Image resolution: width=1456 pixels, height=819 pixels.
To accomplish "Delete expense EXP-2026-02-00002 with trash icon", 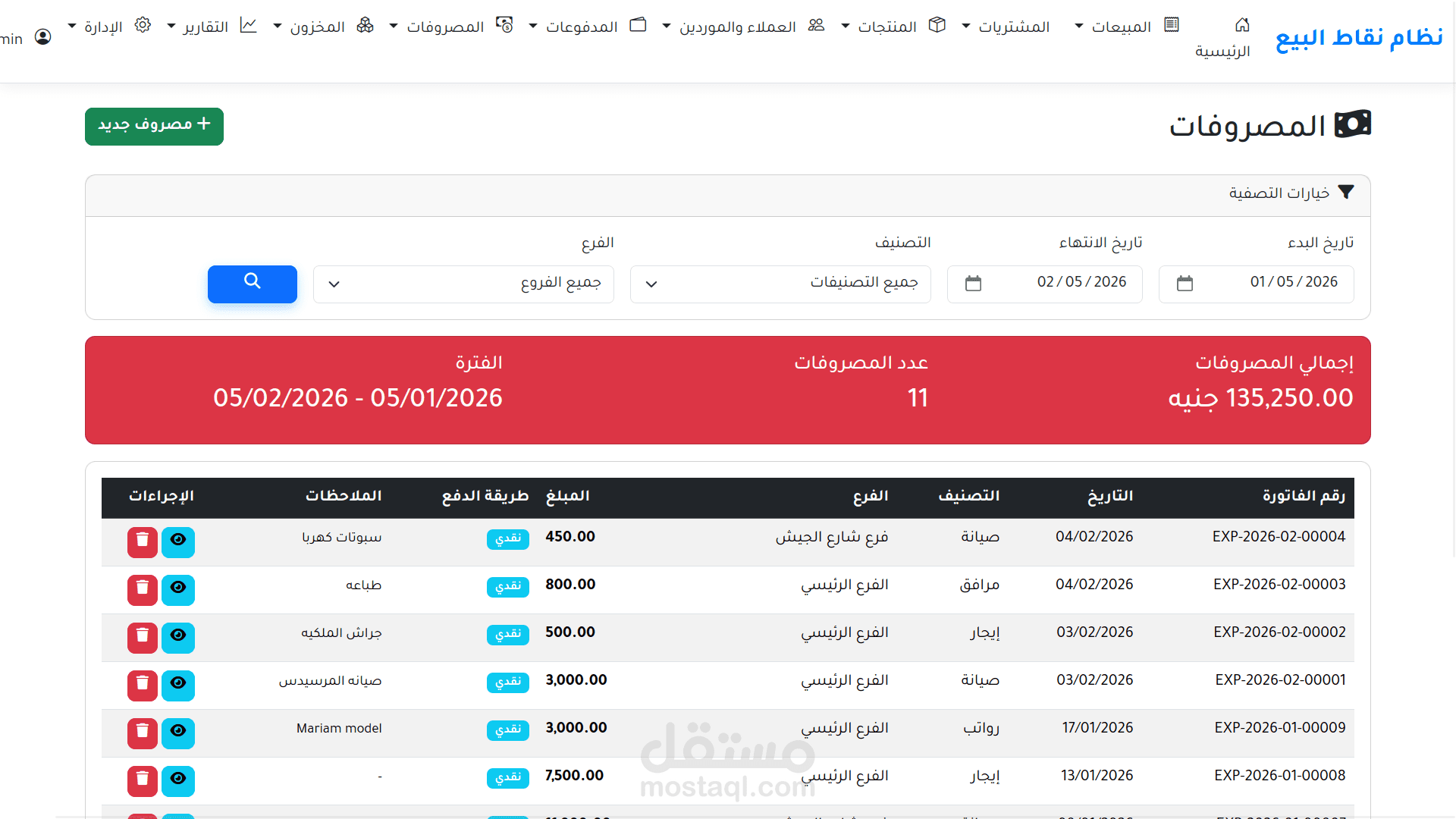I will click(x=142, y=637).
